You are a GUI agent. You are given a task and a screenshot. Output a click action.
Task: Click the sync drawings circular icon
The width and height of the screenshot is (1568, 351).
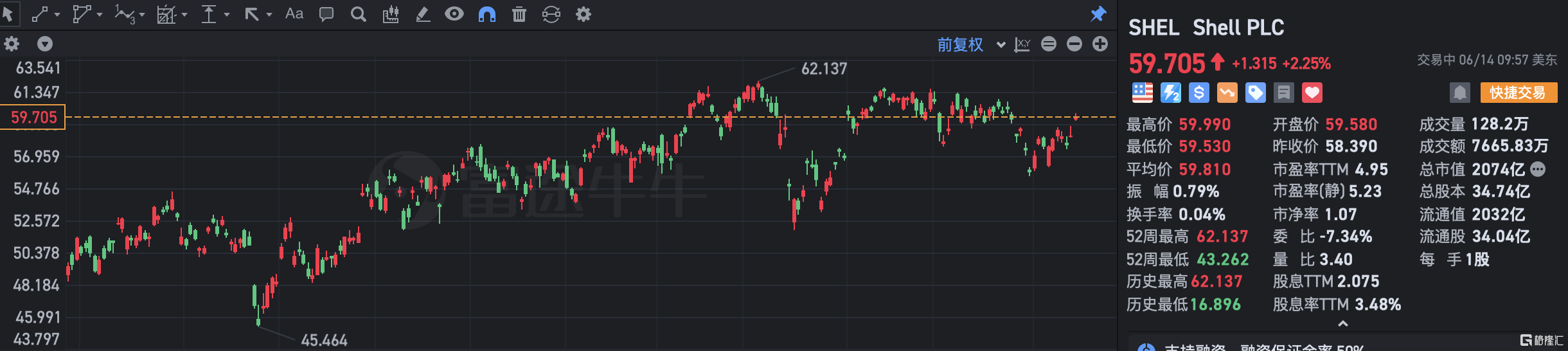[x=551, y=14]
